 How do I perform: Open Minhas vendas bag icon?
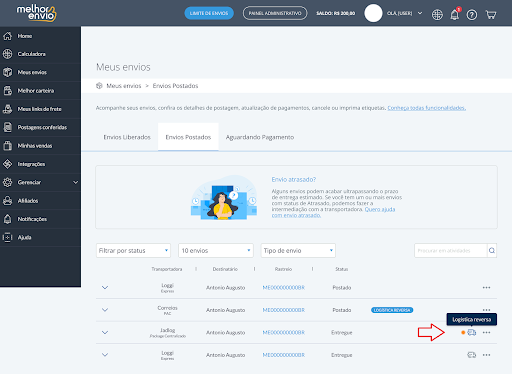pyautogui.click(x=7, y=146)
